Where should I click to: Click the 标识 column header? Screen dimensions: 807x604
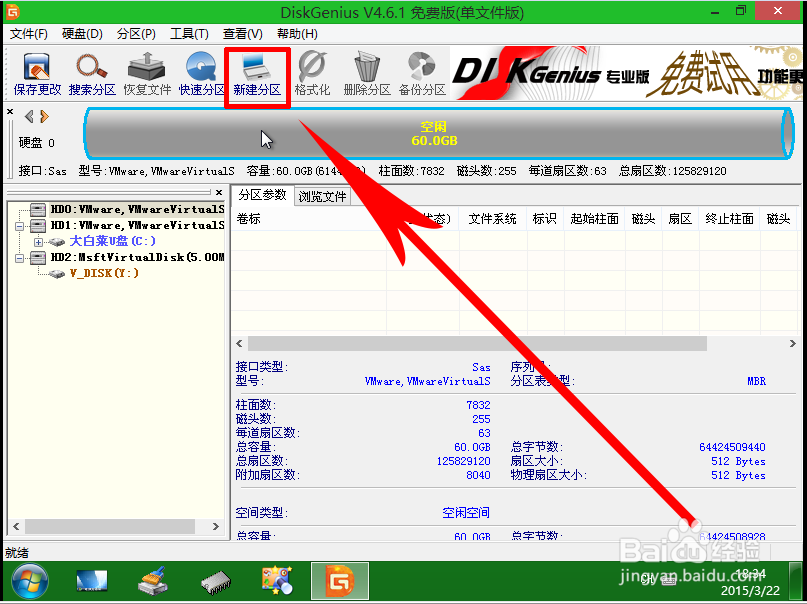[545, 219]
